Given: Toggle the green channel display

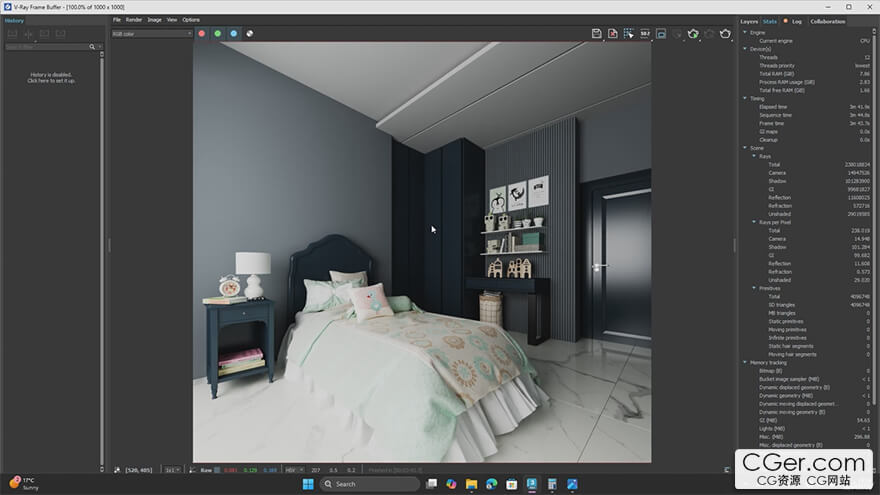Looking at the screenshot, I should 217,33.
